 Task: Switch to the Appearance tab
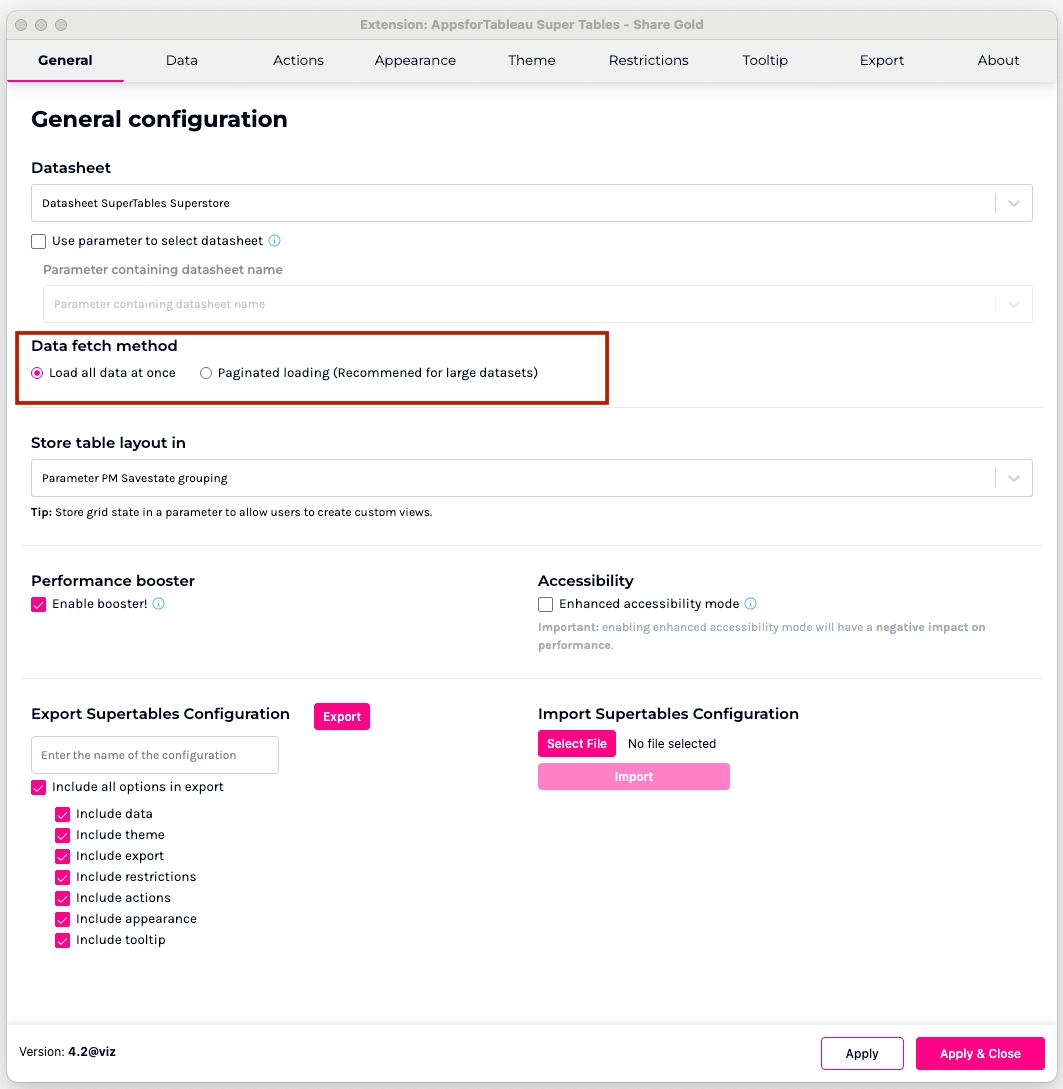coord(415,60)
